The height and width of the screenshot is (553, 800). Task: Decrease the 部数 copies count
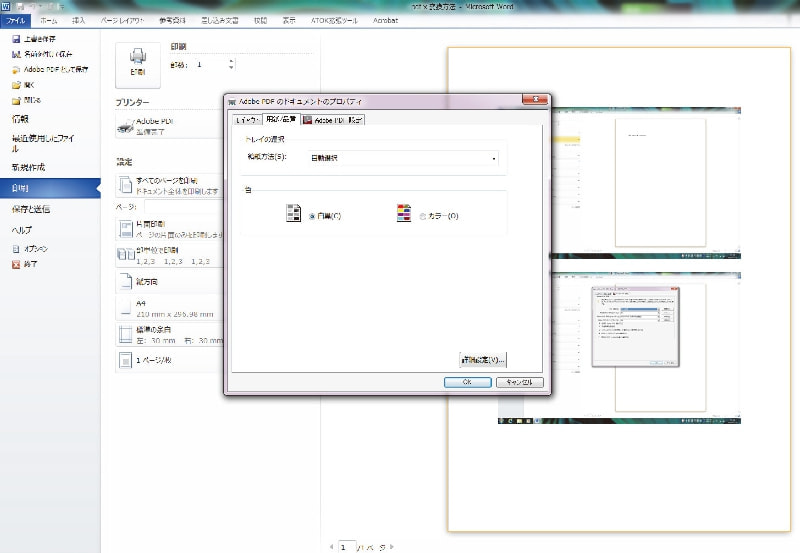pyautogui.click(x=231, y=67)
